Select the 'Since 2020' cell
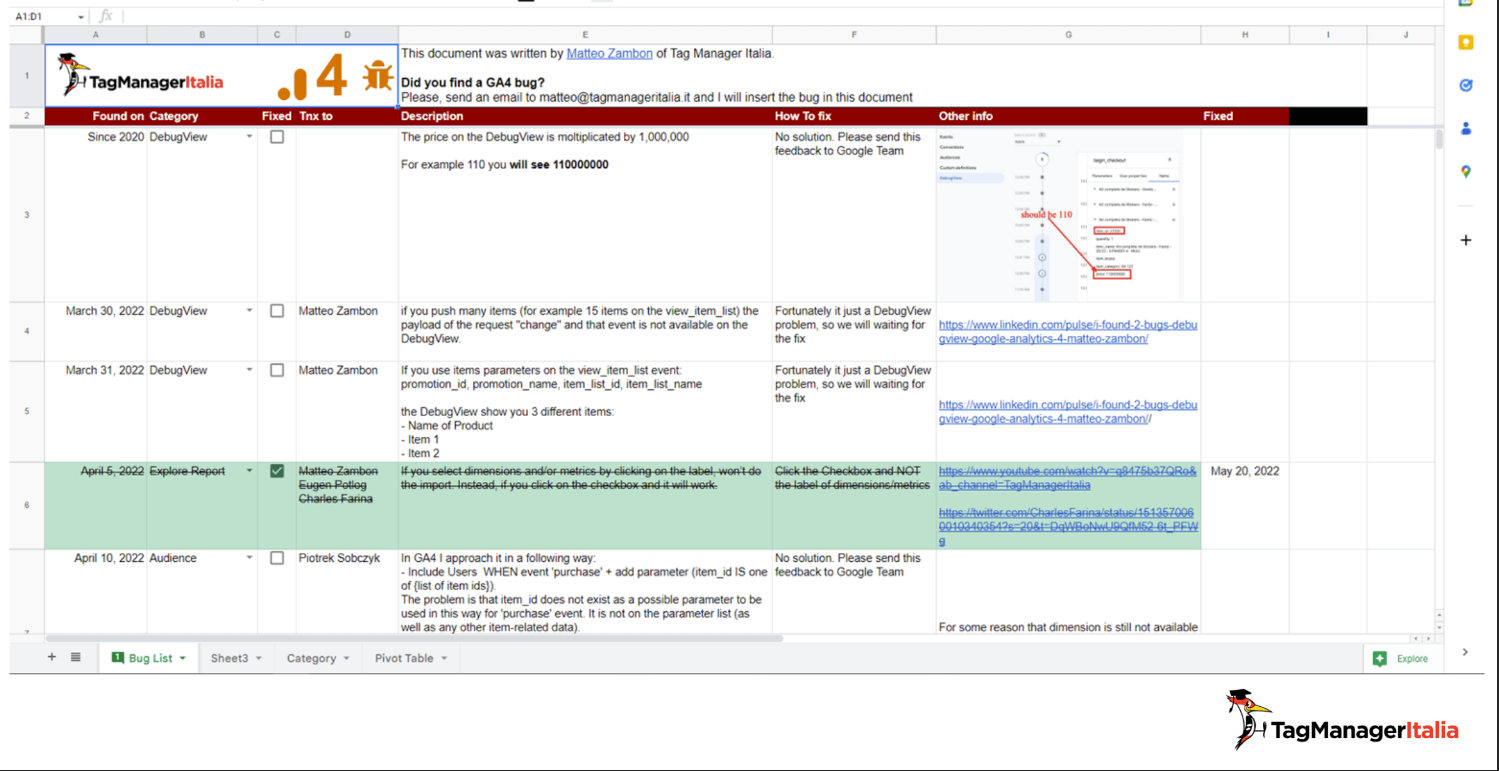Screen dimensions: 1499x771 point(96,214)
